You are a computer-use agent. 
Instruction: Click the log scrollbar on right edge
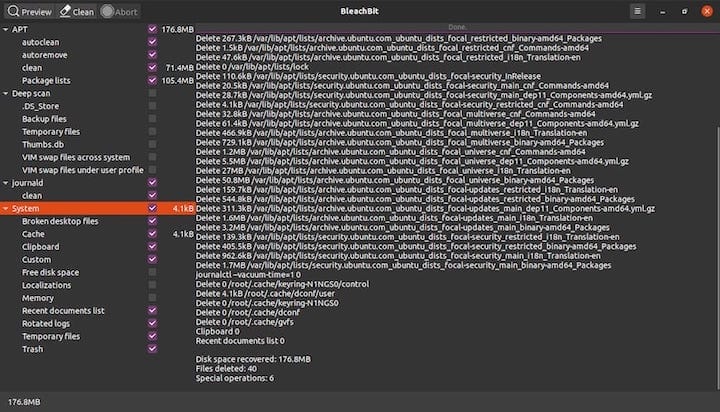717,257
